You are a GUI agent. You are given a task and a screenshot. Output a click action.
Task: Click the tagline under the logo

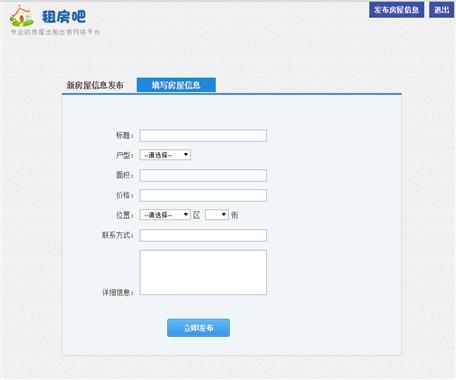(55, 32)
